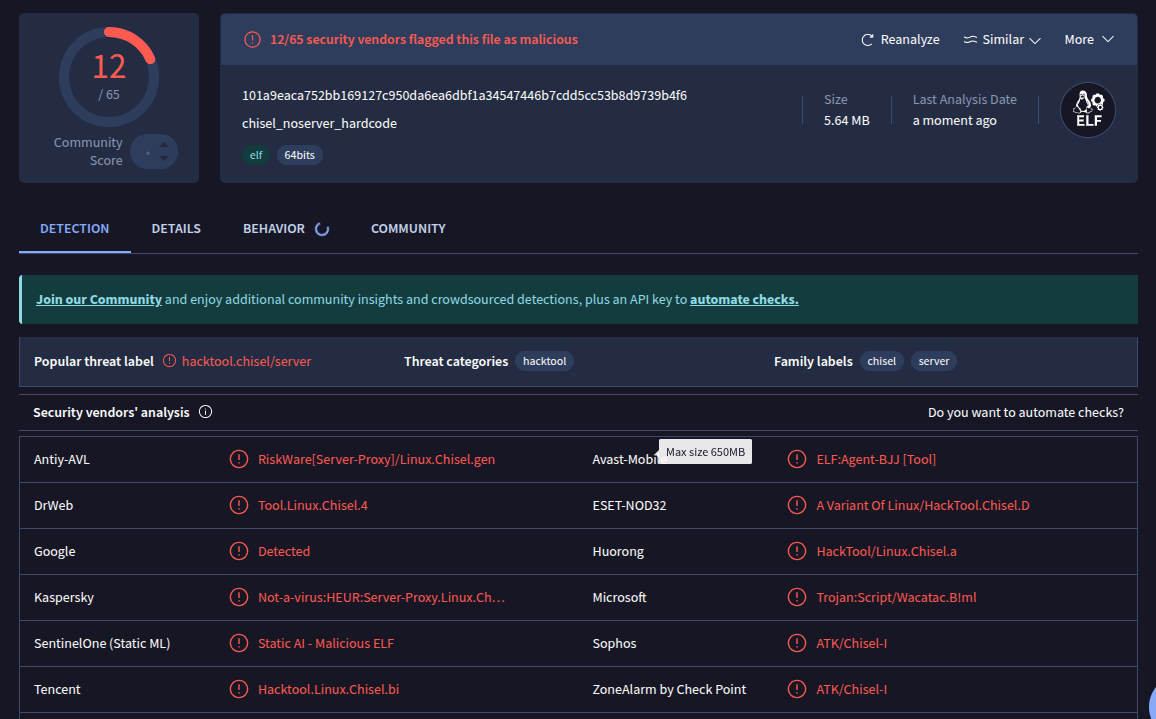Click the hacktool.chisel/server threat label
Screen dimensions: 1156x719
pyautogui.click(x=246, y=361)
